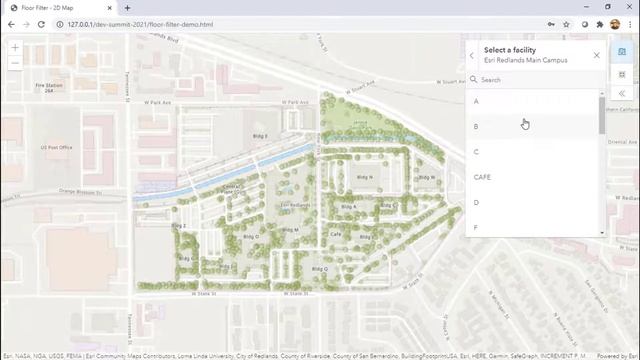Select facility A
The image size is (640, 360).
(x=532, y=101)
